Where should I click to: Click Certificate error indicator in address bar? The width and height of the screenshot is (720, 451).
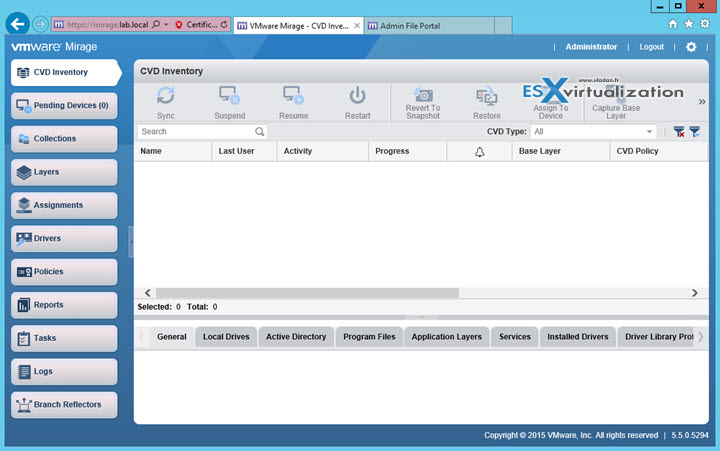click(x=197, y=25)
